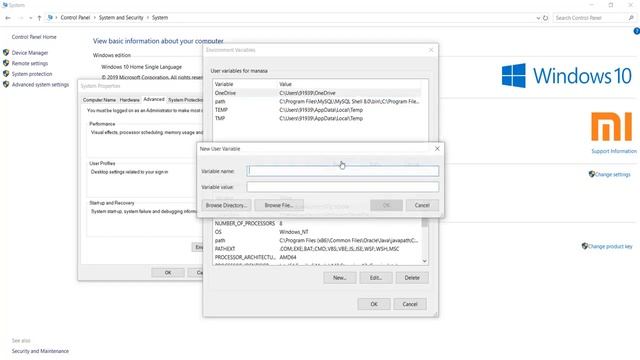Image resolution: width=640 pixels, height=360 pixels.
Task: Go back with the navigation arrow
Action: tap(8, 18)
